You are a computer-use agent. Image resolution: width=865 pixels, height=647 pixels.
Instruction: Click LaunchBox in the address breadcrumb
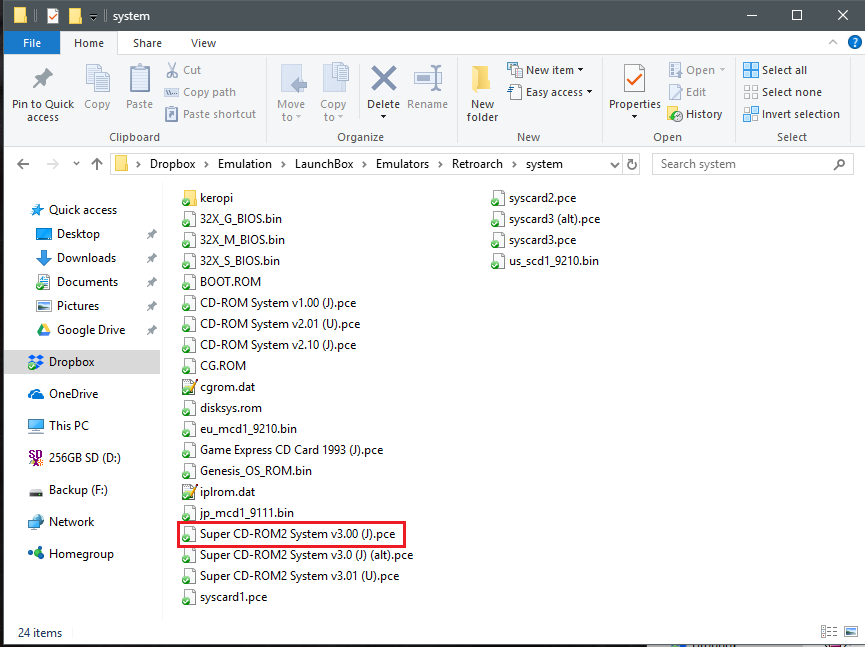(x=324, y=164)
